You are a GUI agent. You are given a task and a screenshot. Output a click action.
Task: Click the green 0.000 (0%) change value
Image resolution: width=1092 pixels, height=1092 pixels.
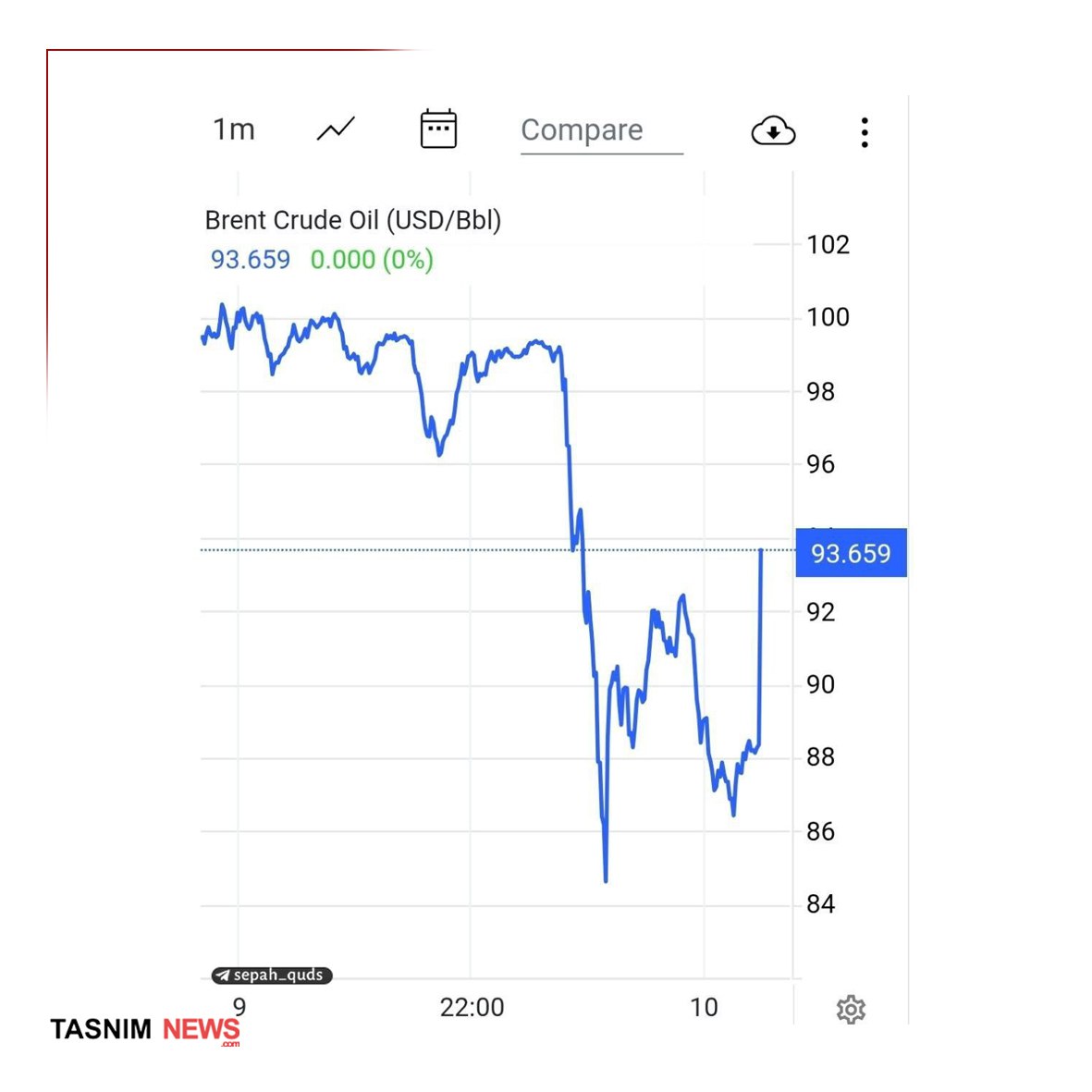click(x=372, y=260)
